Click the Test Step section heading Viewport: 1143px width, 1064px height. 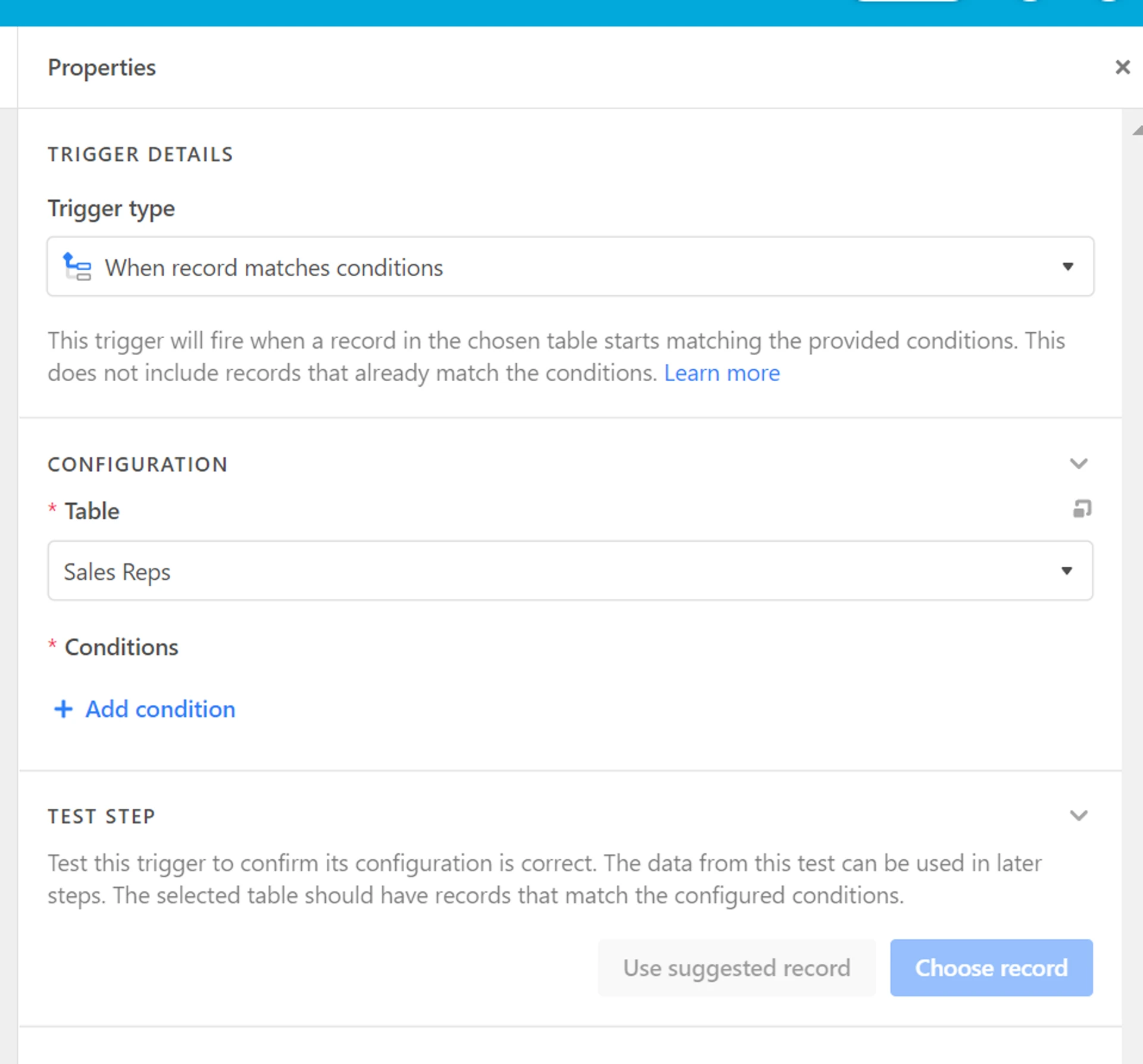click(x=102, y=816)
